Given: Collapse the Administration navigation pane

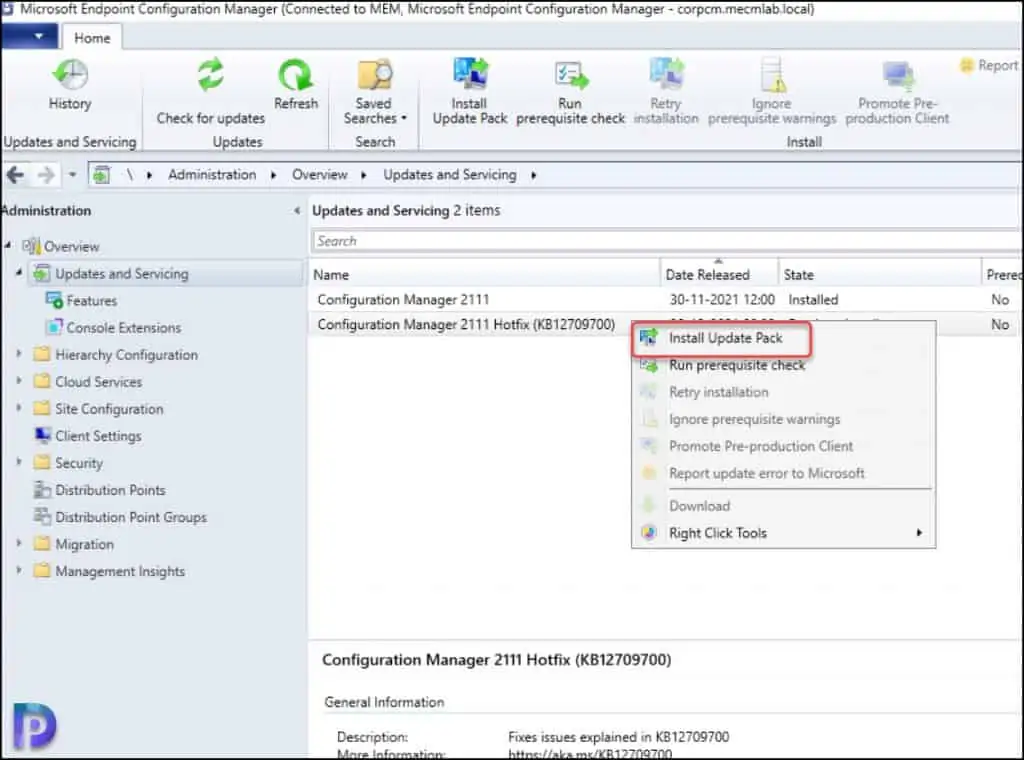Looking at the screenshot, I should pos(297,211).
